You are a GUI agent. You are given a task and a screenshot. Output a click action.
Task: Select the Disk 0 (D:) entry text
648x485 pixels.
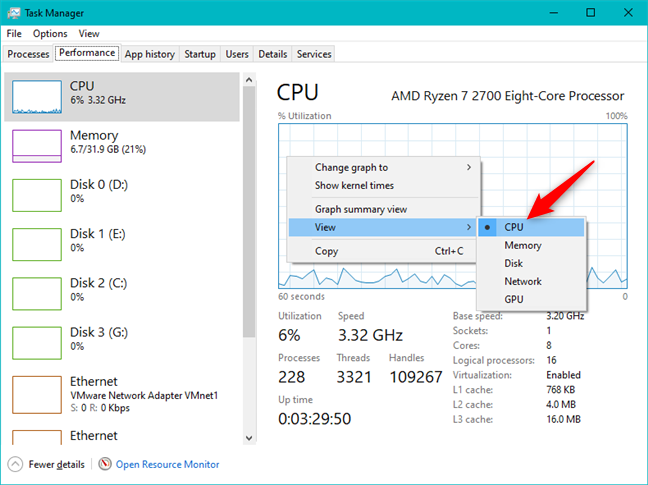coord(99,190)
